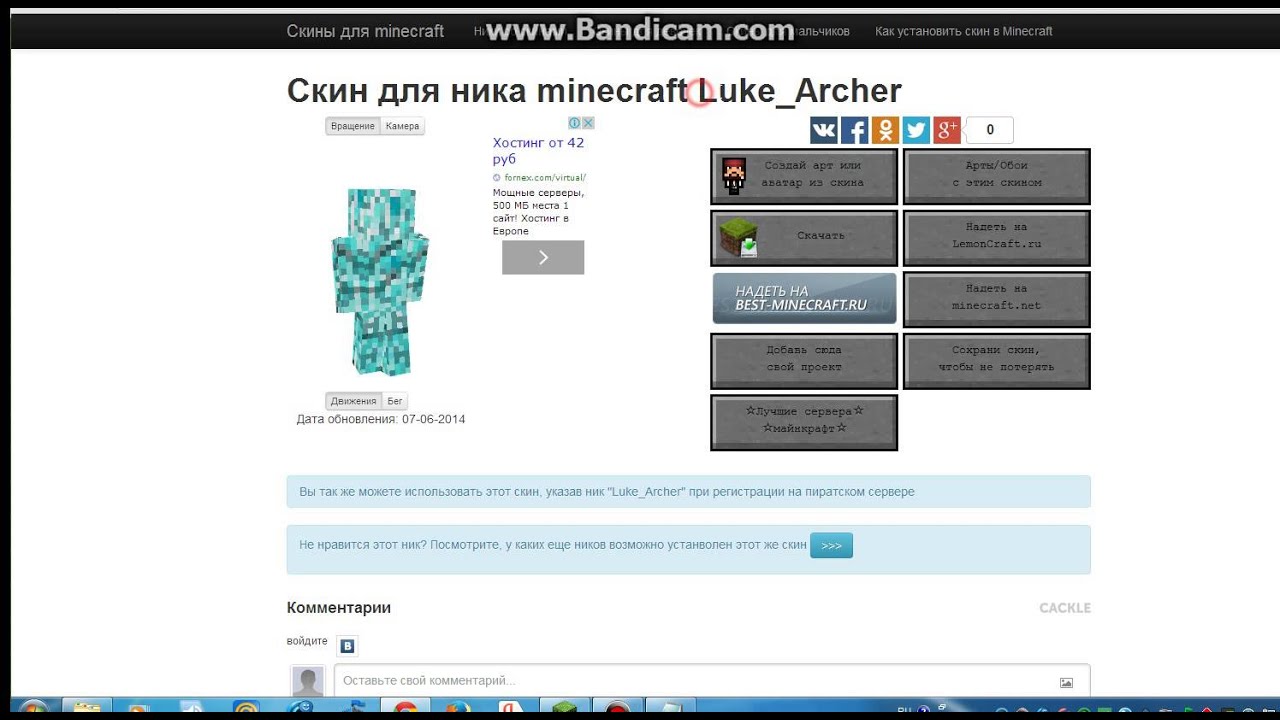Click the commenter avatar placeholder
This screenshot has width=1280, height=720.
[x=308, y=682]
